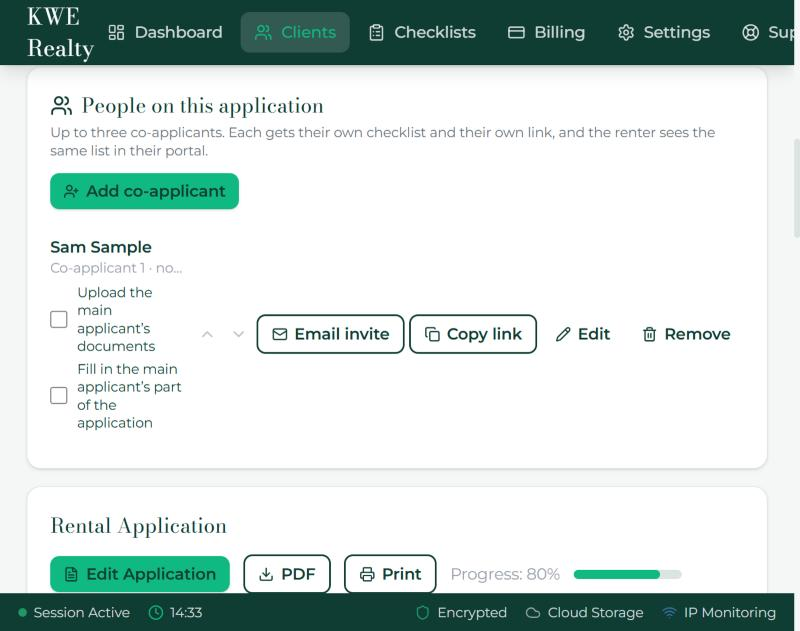The height and width of the screenshot is (631, 800).
Task: Click the page vertical scrollbar
Action: point(796,188)
